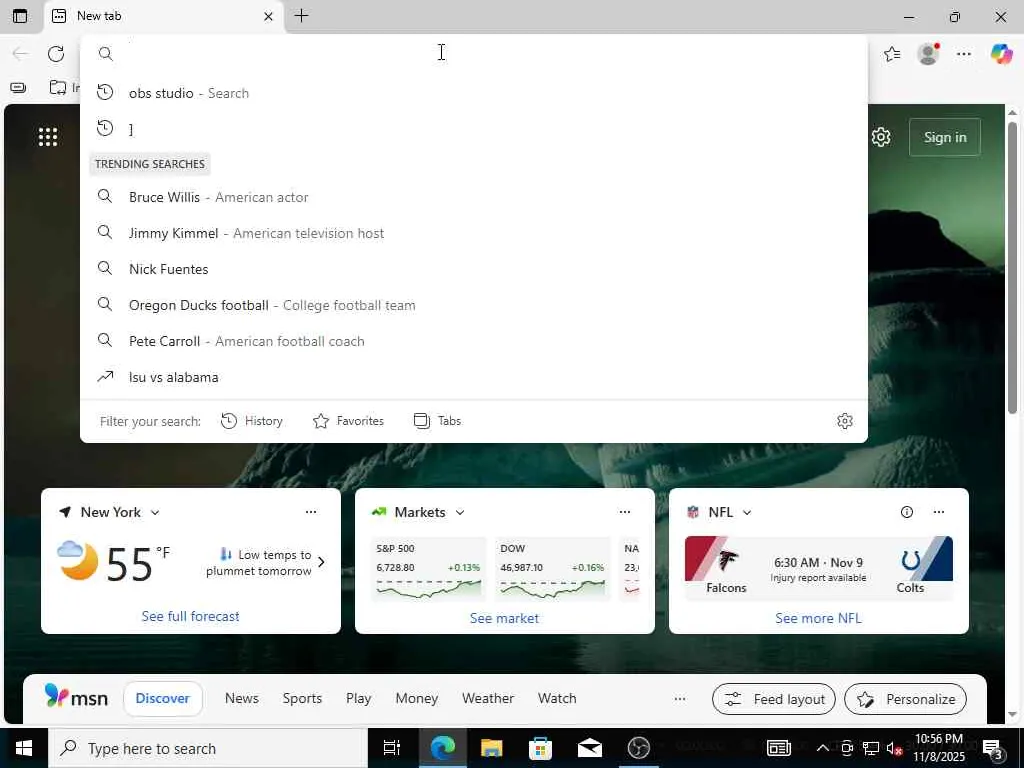This screenshot has width=1024, height=768.
Task: Click the taskbar clock and date
Action: click(x=938, y=748)
